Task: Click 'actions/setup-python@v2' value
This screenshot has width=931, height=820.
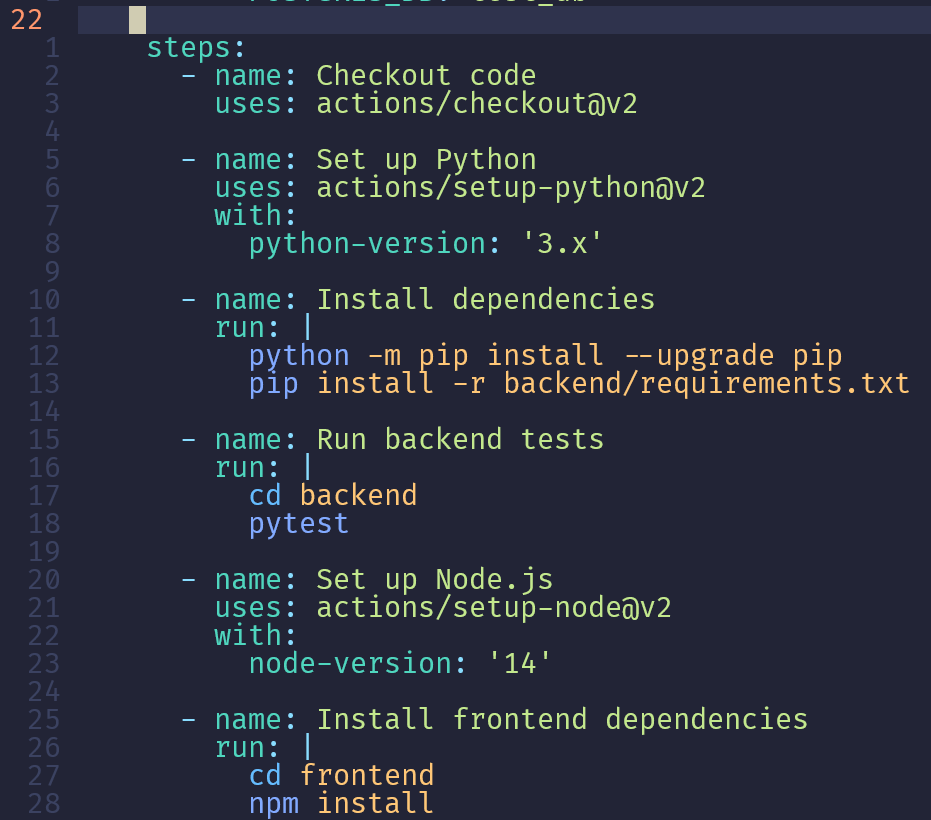Action: click(512, 187)
